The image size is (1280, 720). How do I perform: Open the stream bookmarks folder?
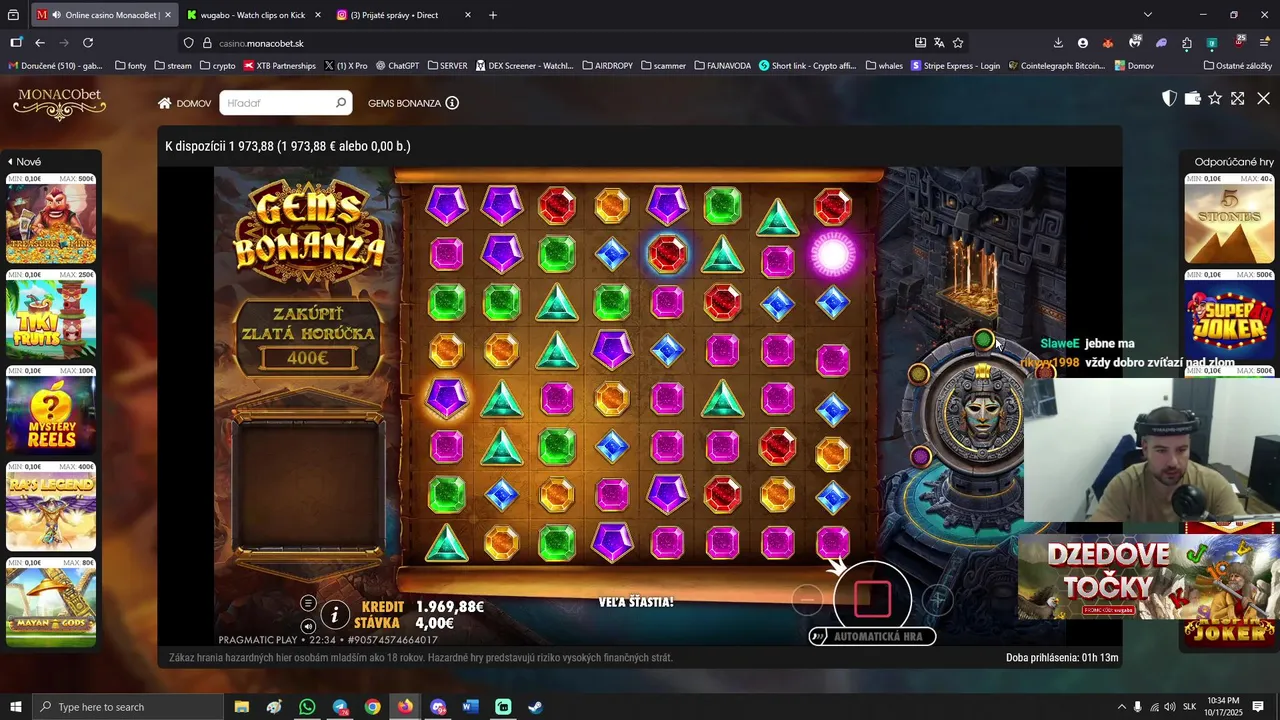pos(173,66)
